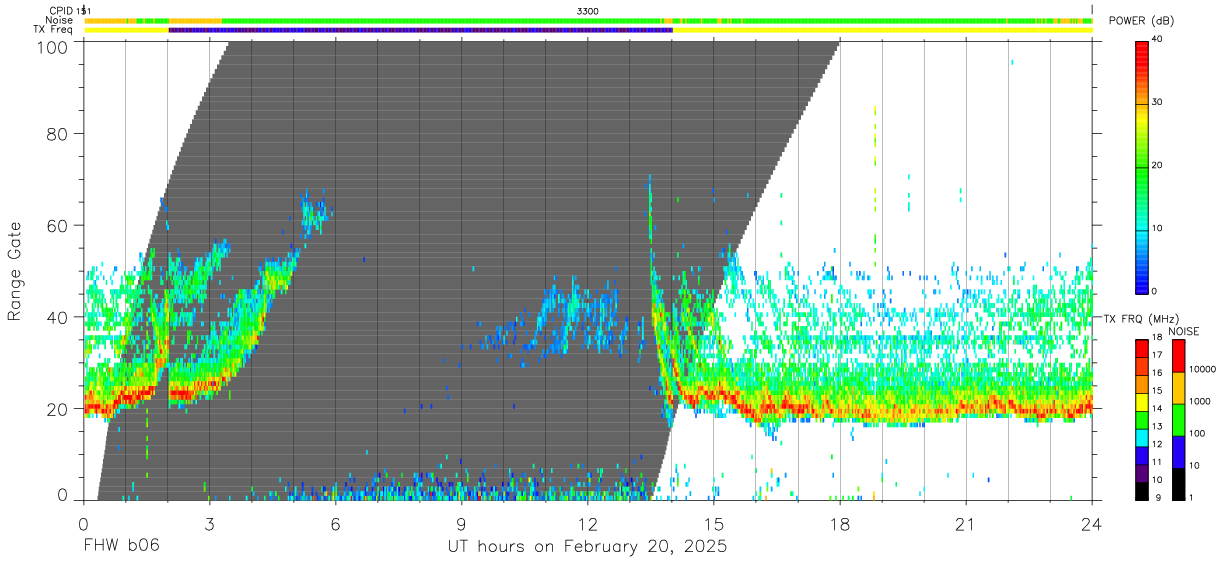Click the UT hours axis tick '24'
Image resolution: width=1228 pixels, height=567 pixels.
tap(1092, 523)
